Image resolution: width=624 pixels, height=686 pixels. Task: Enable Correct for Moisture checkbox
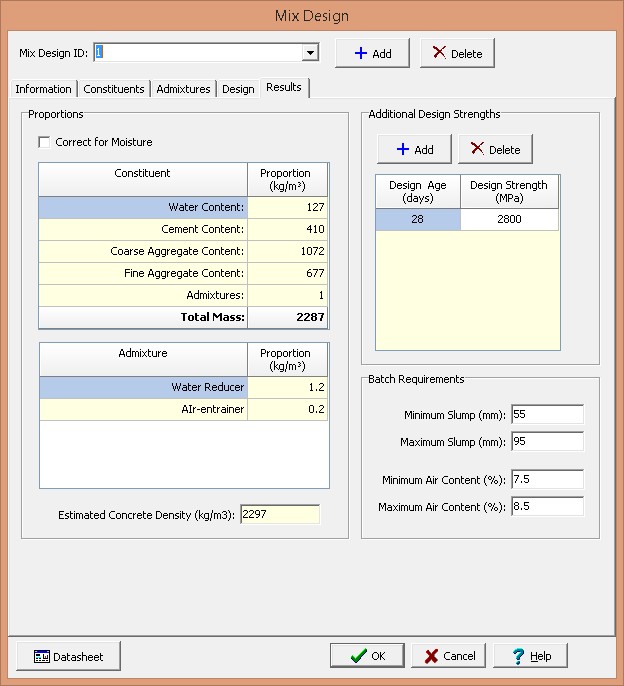[44, 142]
